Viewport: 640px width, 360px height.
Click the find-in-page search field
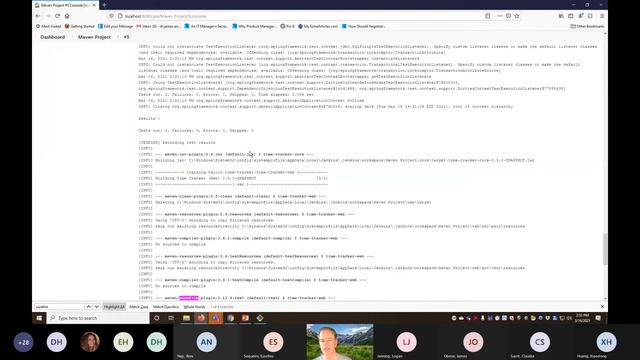[x=59, y=307]
